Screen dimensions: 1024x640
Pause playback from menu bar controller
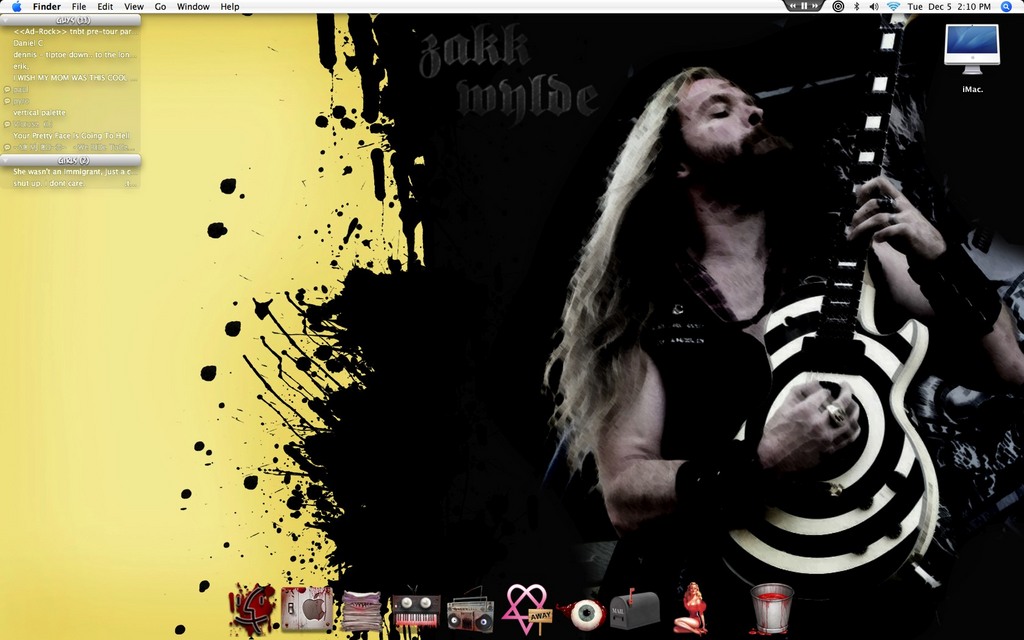pyautogui.click(x=804, y=6)
